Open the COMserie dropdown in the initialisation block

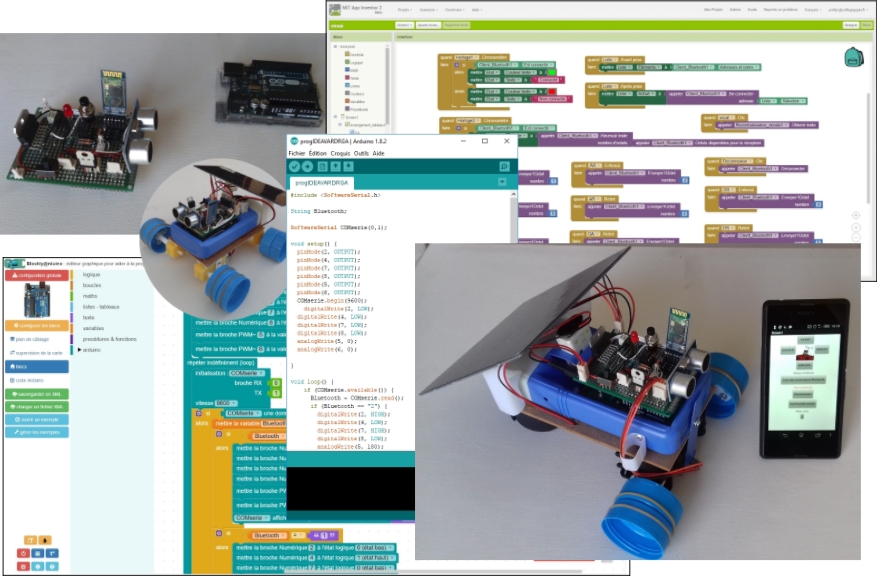pos(246,373)
